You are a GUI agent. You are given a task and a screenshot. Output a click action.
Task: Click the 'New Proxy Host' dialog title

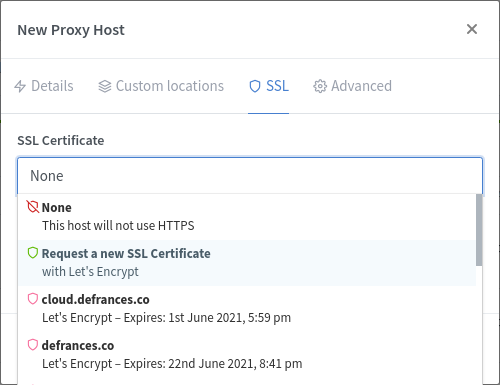(x=71, y=30)
